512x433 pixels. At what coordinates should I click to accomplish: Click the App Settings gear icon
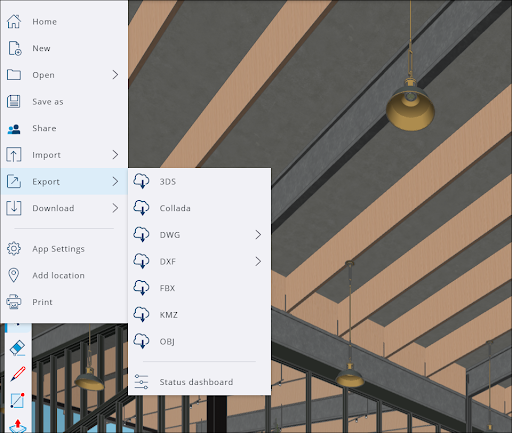pos(14,248)
